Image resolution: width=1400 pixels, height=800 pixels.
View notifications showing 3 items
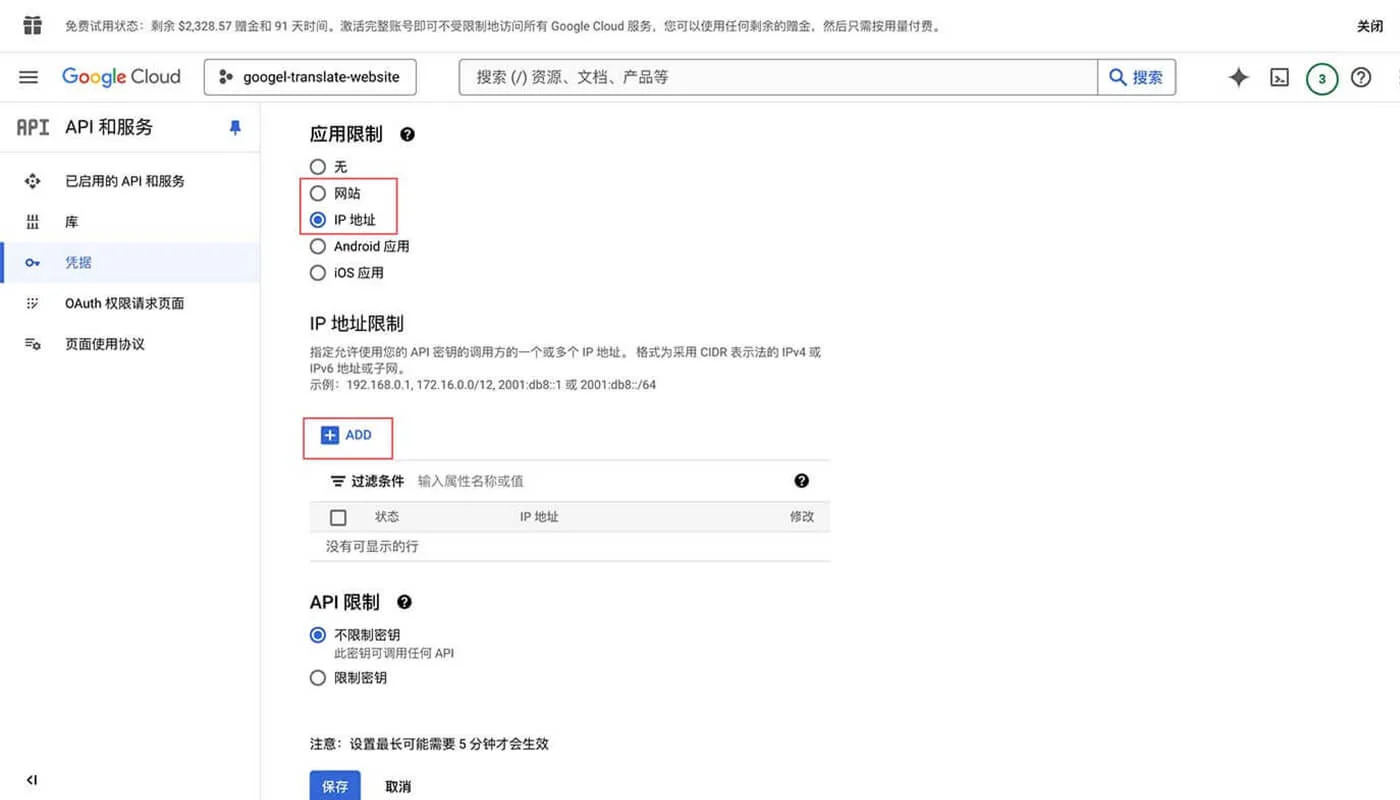pos(1321,77)
